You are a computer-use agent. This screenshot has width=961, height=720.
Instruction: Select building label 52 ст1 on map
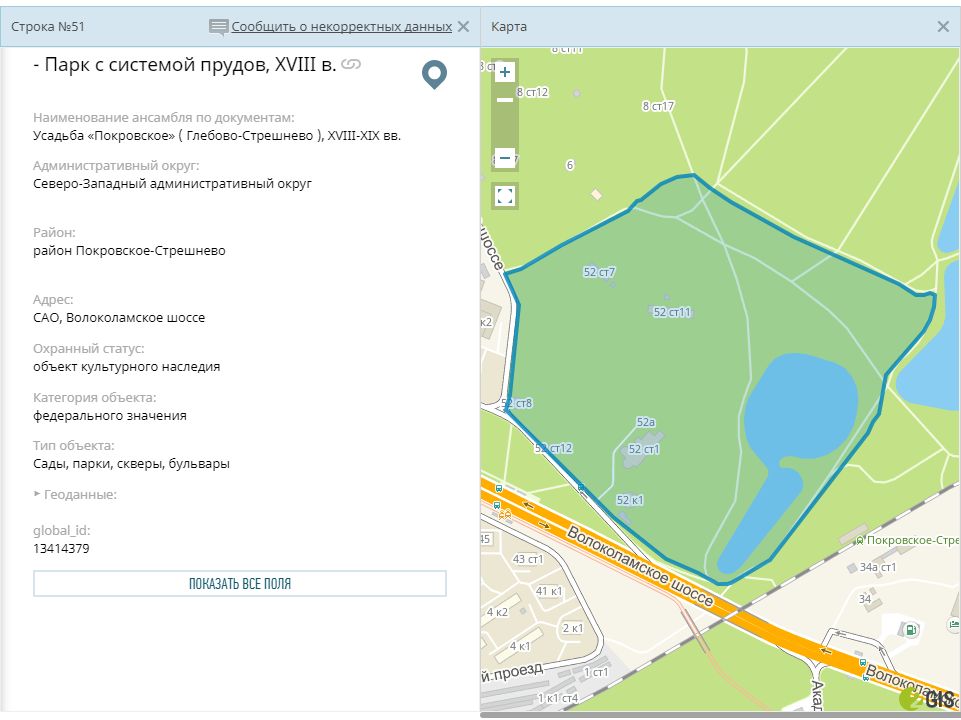[x=644, y=449]
